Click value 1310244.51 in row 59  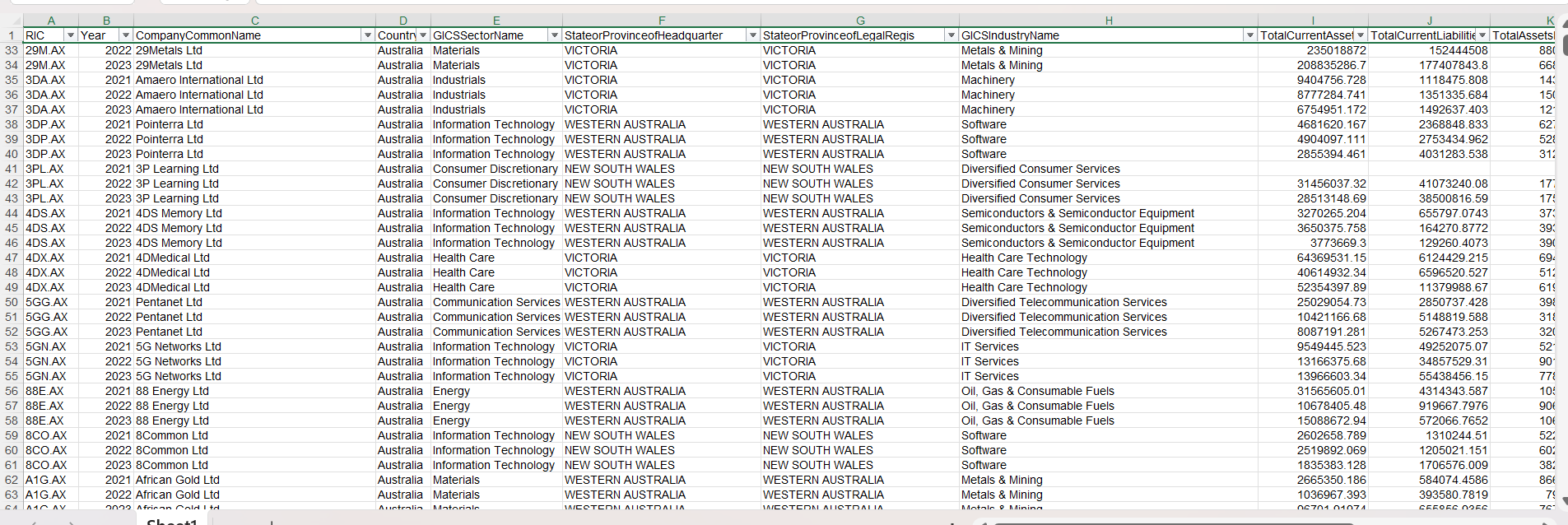point(1457,435)
